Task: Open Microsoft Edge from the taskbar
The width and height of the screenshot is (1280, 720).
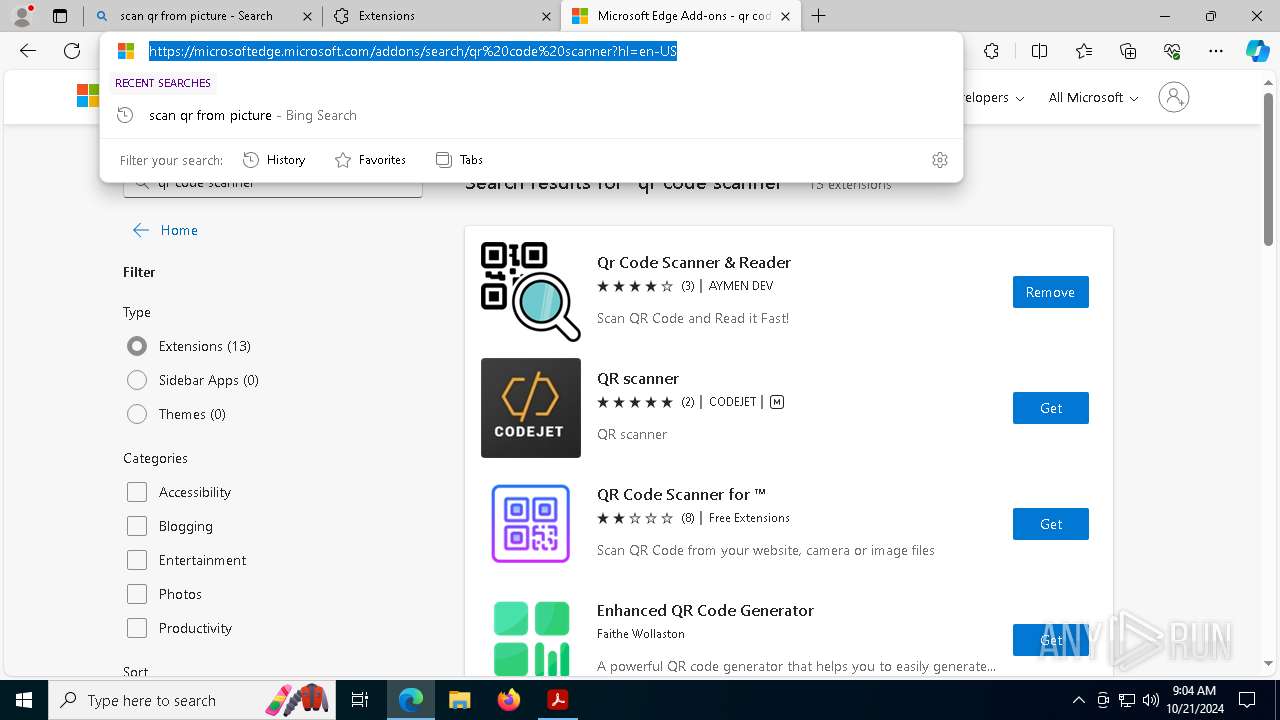Action: [x=411, y=700]
